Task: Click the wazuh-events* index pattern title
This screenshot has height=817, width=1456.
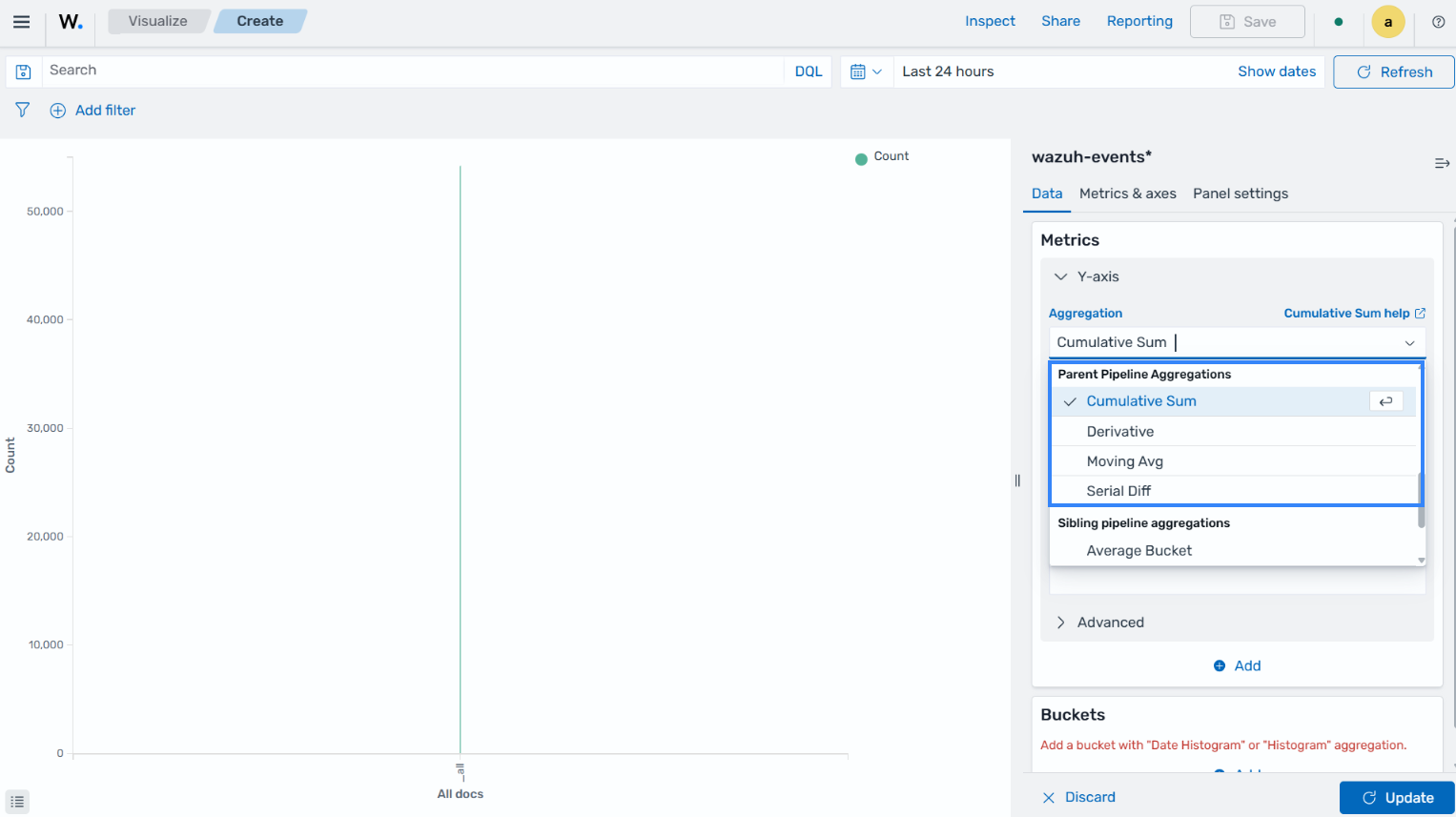Action: point(1092,157)
